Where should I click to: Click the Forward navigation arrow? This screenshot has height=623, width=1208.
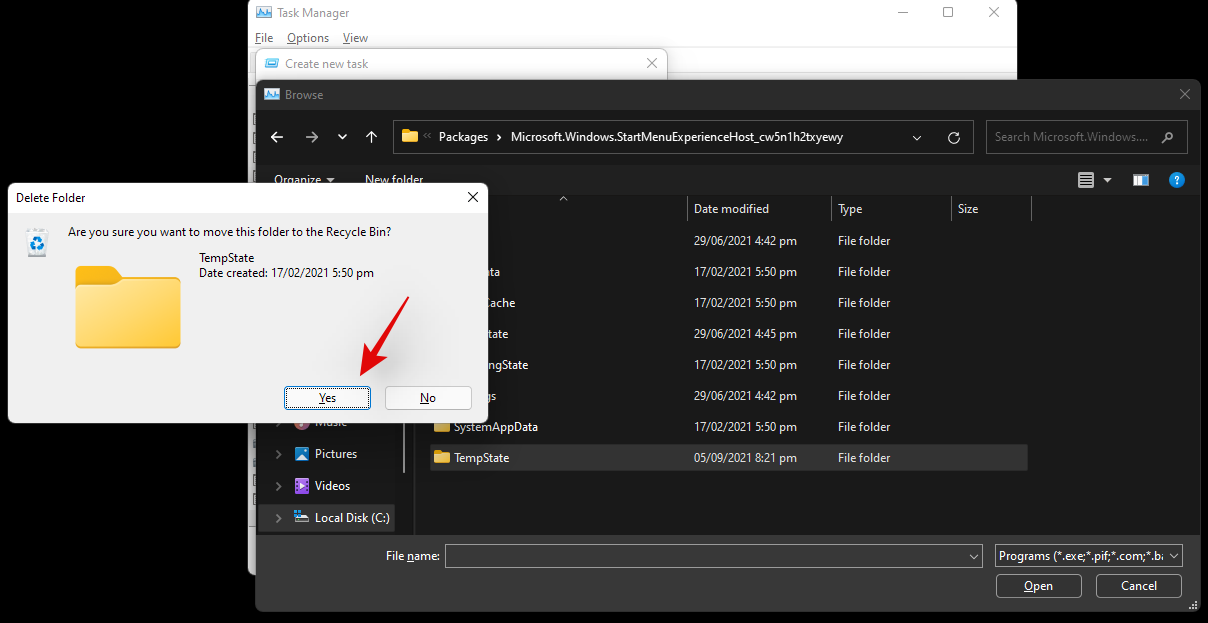pos(311,137)
